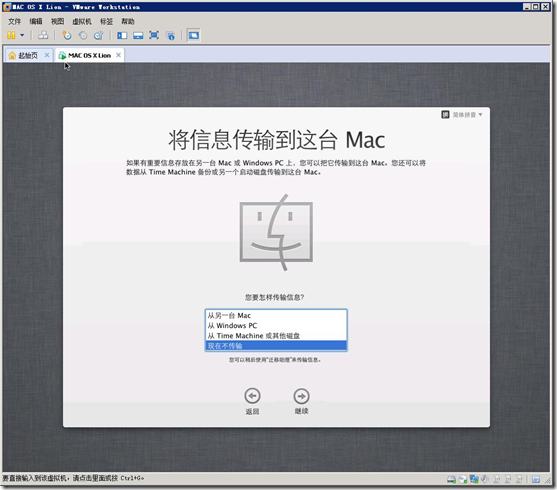Open the 简体拼音 input method dropdown
Viewport: 557px width, 490px height.
pyautogui.click(x=462, y=115)
